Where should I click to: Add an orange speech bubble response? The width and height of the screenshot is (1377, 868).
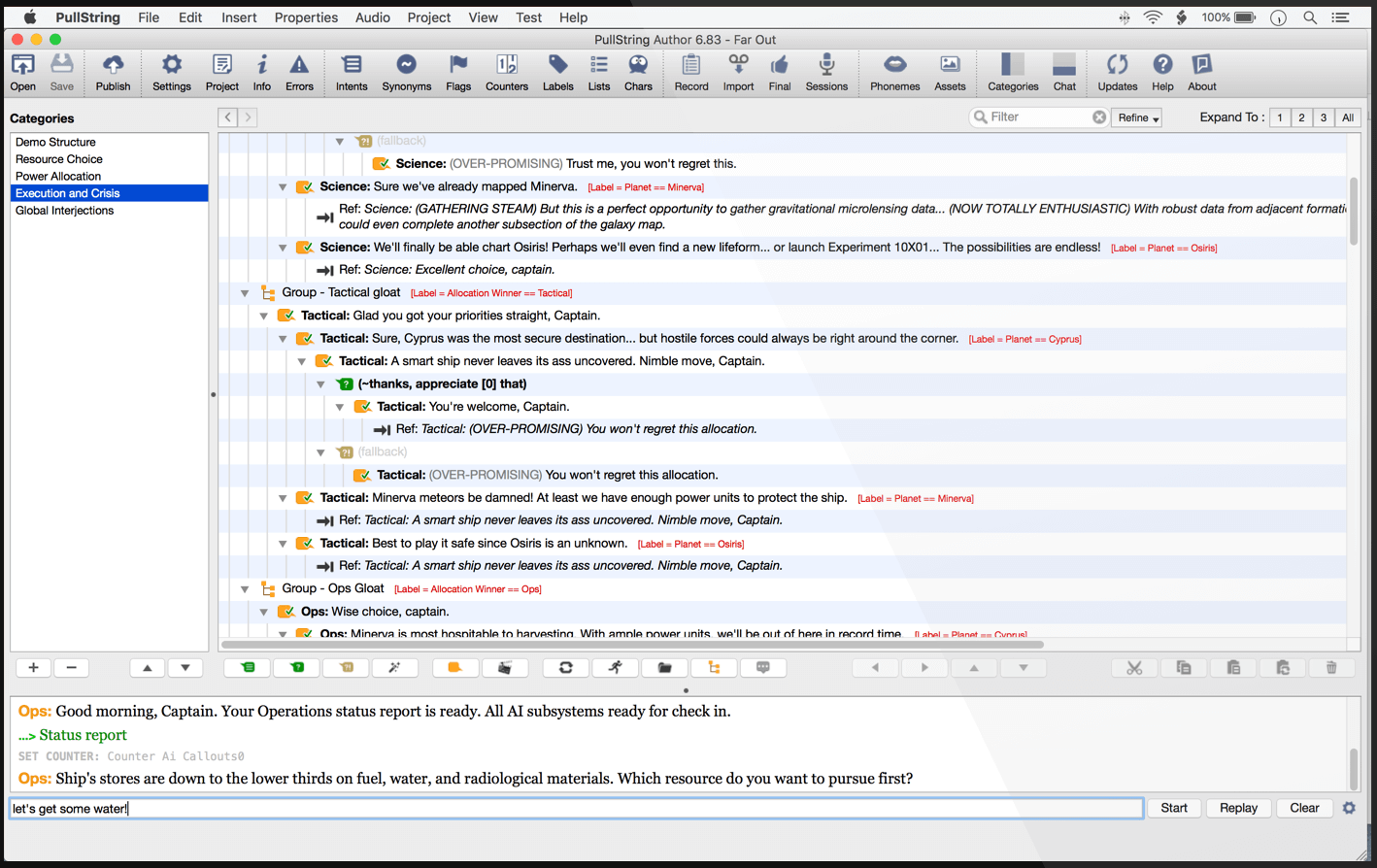pyautogui.click(x=454, y=668)
